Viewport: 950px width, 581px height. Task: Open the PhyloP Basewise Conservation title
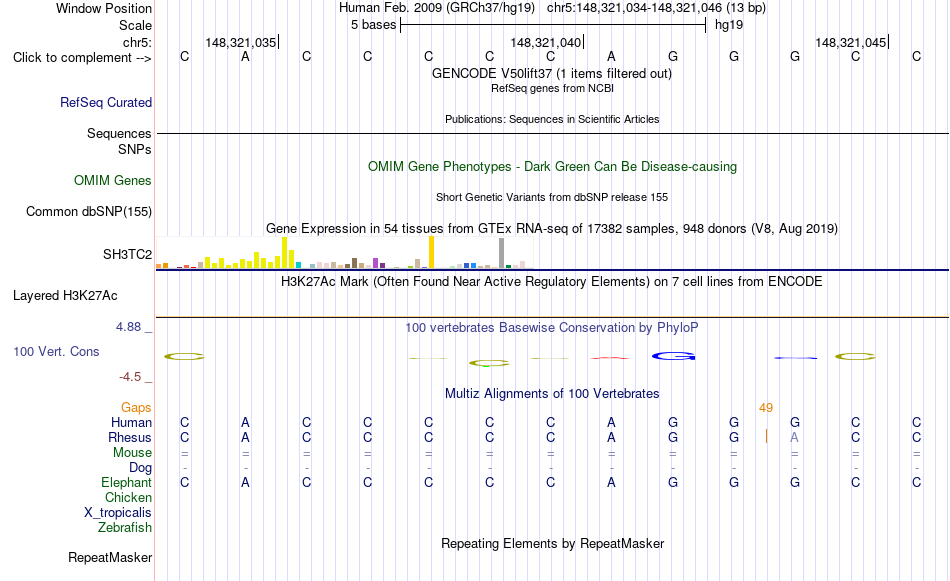click(552, 328)
